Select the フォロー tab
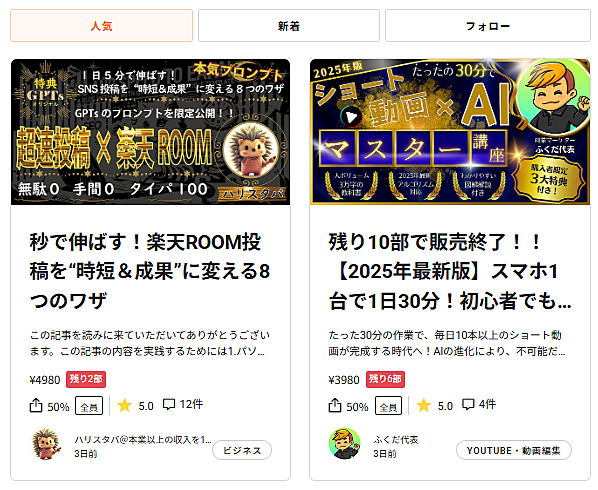Image resolution: width=598 pixels, height=490 pixels. pos(488,26)
